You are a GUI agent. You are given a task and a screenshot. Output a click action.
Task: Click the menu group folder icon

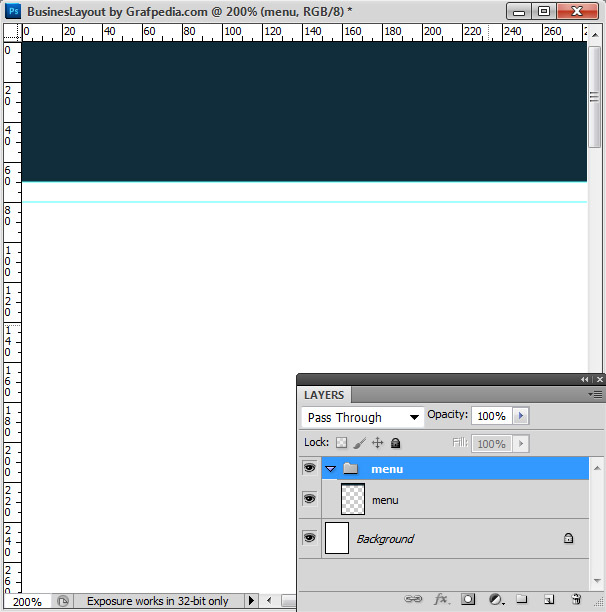coord(350,468)
